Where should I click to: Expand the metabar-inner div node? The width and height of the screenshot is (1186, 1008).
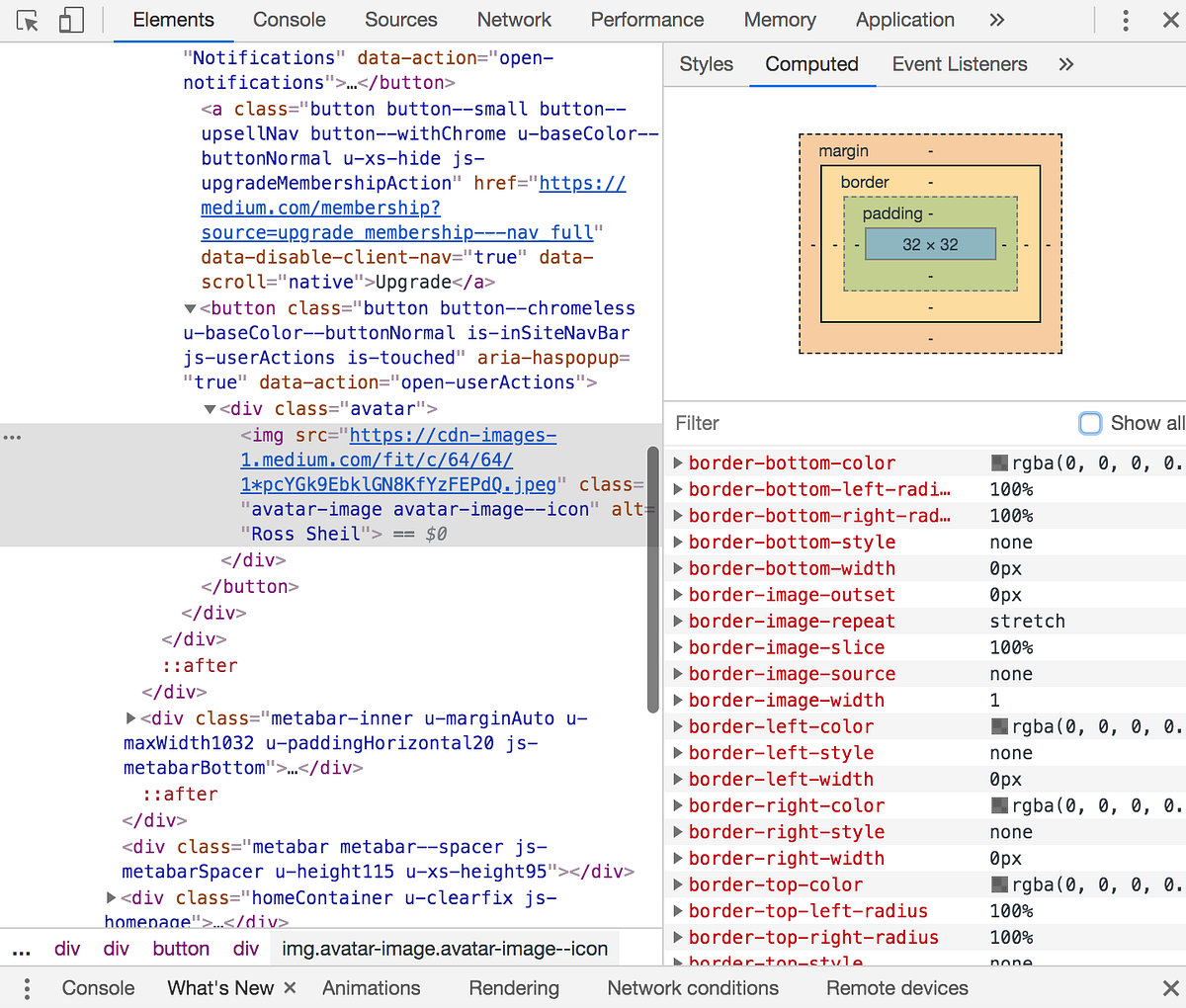click(x=130, y=718)
